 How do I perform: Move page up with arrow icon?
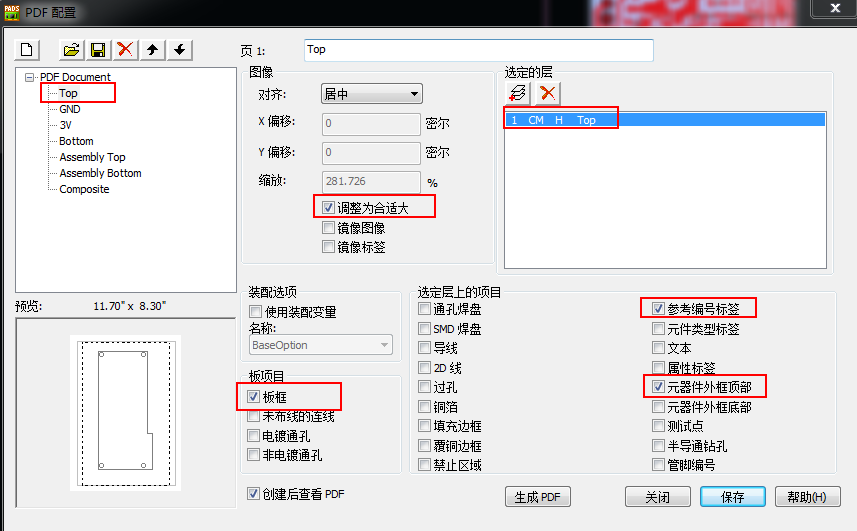[x=152, y=50]
